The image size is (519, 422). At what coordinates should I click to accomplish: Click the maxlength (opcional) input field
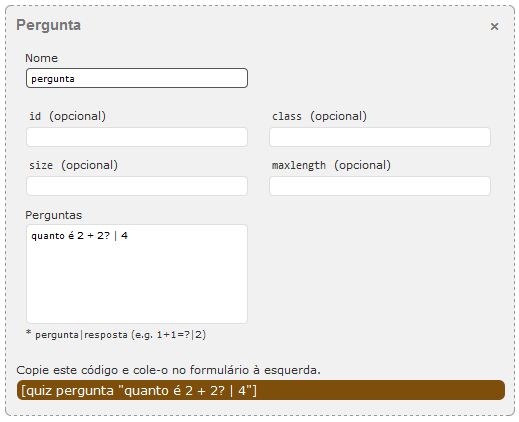pos(380,186)
